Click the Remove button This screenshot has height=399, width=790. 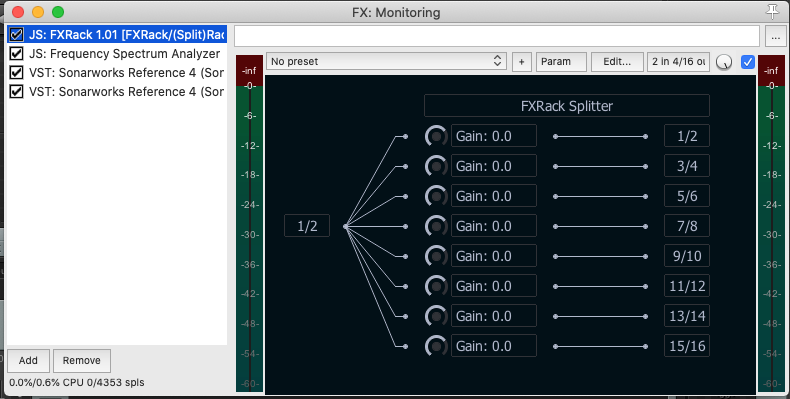(x=82, y=360)
